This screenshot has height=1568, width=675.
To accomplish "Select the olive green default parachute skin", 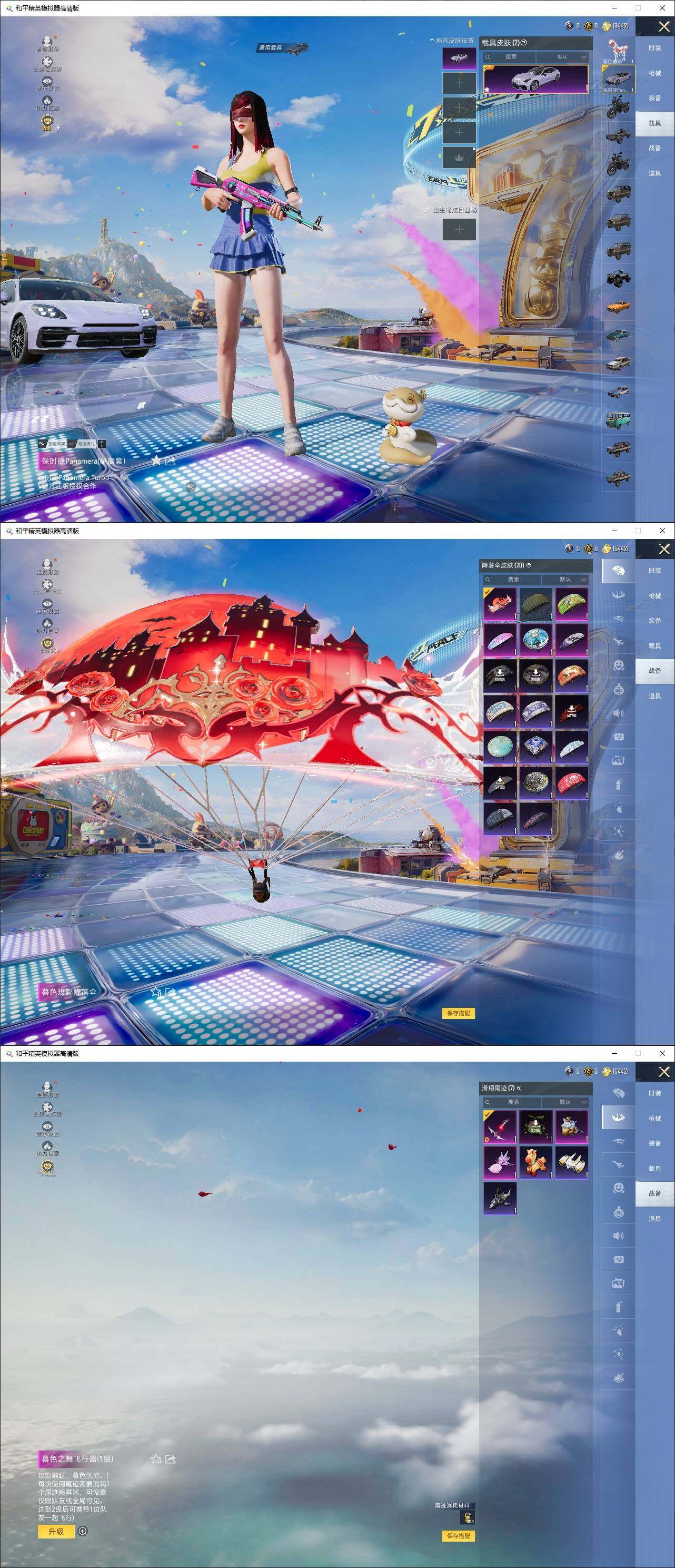I will pyautogui.click(x=536, y=603).
